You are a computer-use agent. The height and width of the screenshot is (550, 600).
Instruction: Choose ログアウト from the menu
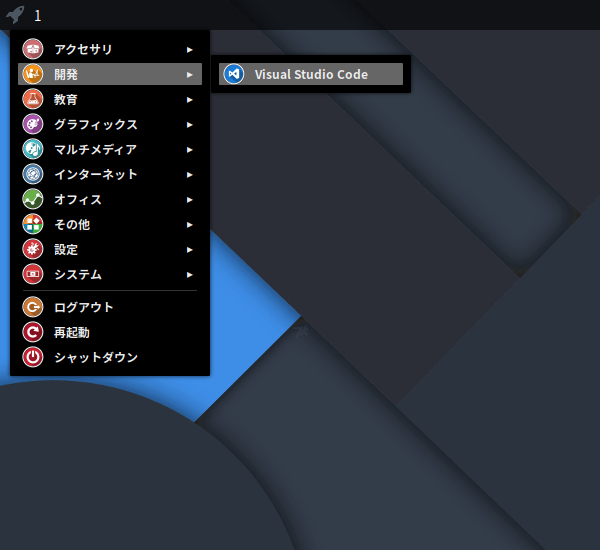[110, 307]
